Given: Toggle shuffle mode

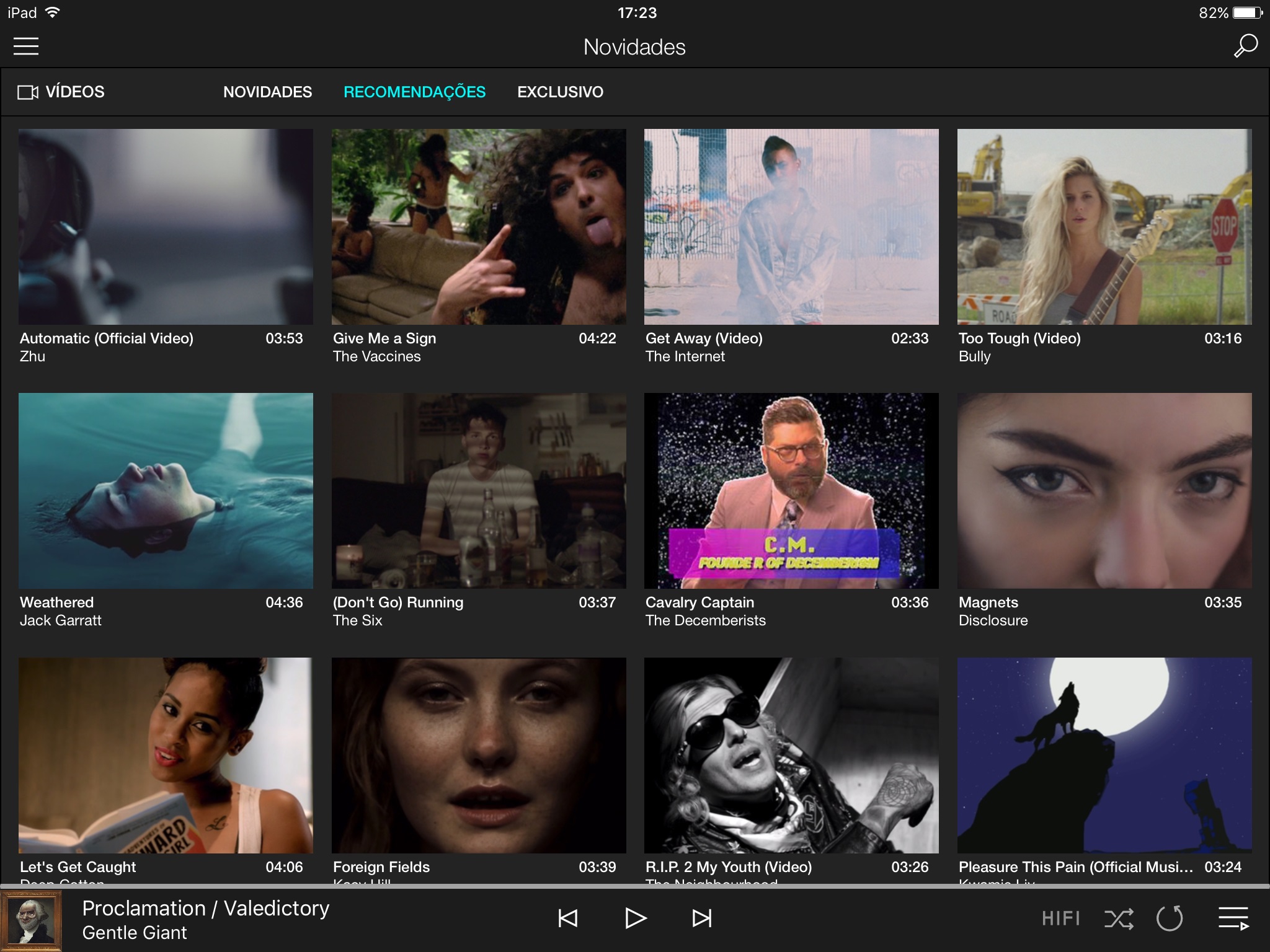Looking at the screenshot, I should (x=1119, y=918).
